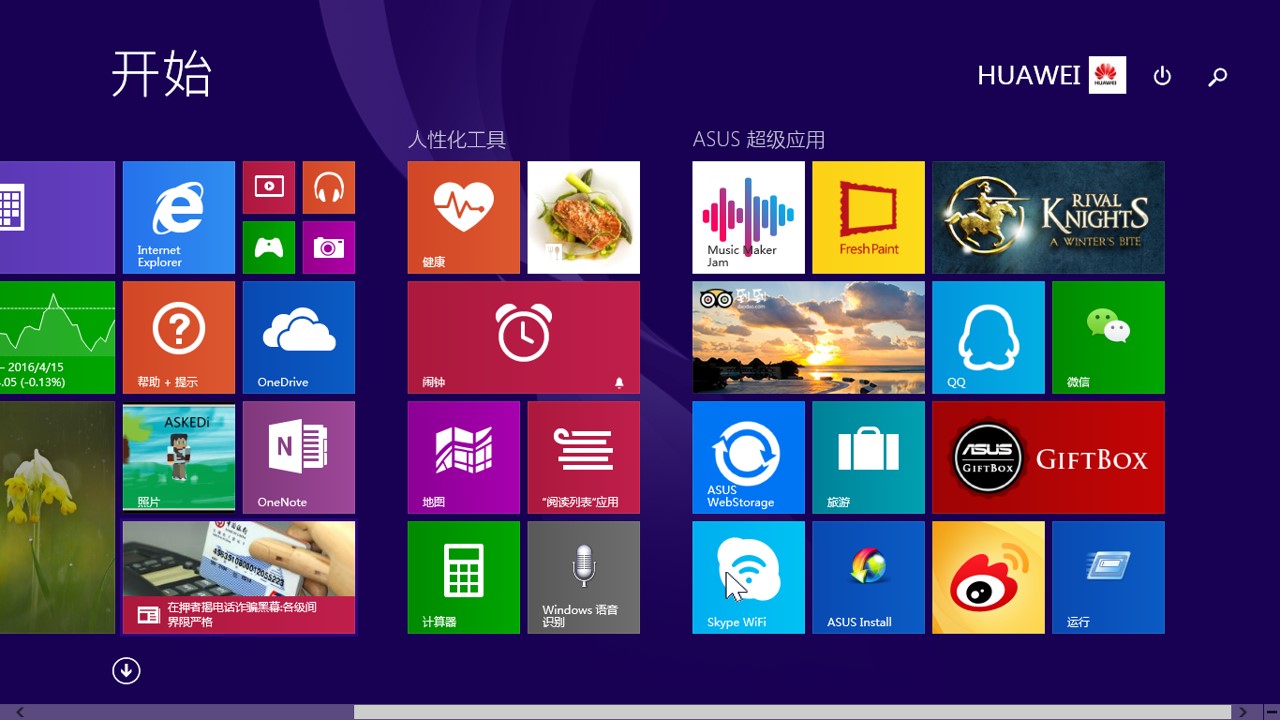This screenshot has height=720, width=1280.
Task: Click the 人性化工具 group title
Action: click(x=457, y=140)
